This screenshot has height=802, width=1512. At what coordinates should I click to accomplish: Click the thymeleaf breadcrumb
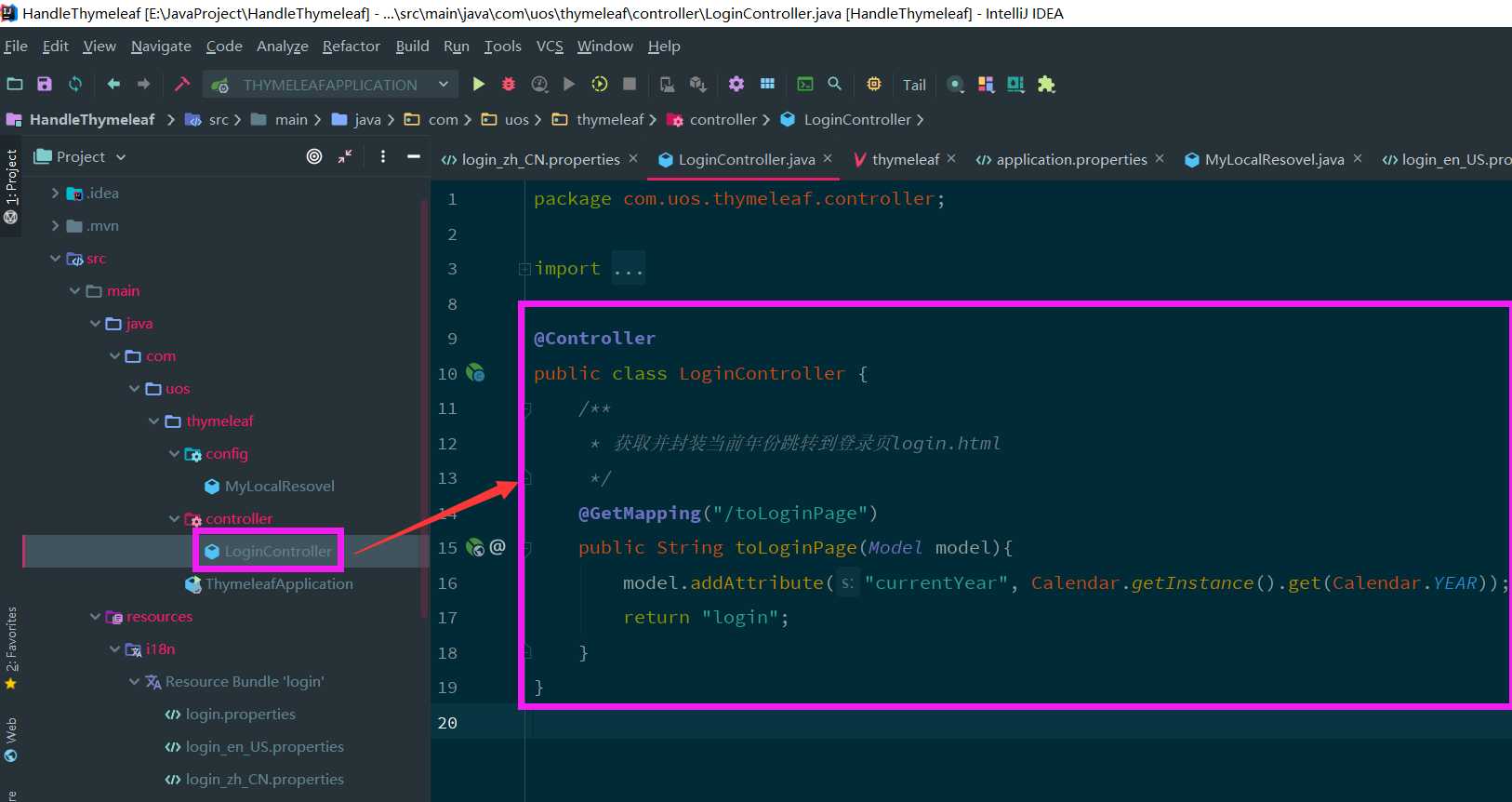coord(609,119)
